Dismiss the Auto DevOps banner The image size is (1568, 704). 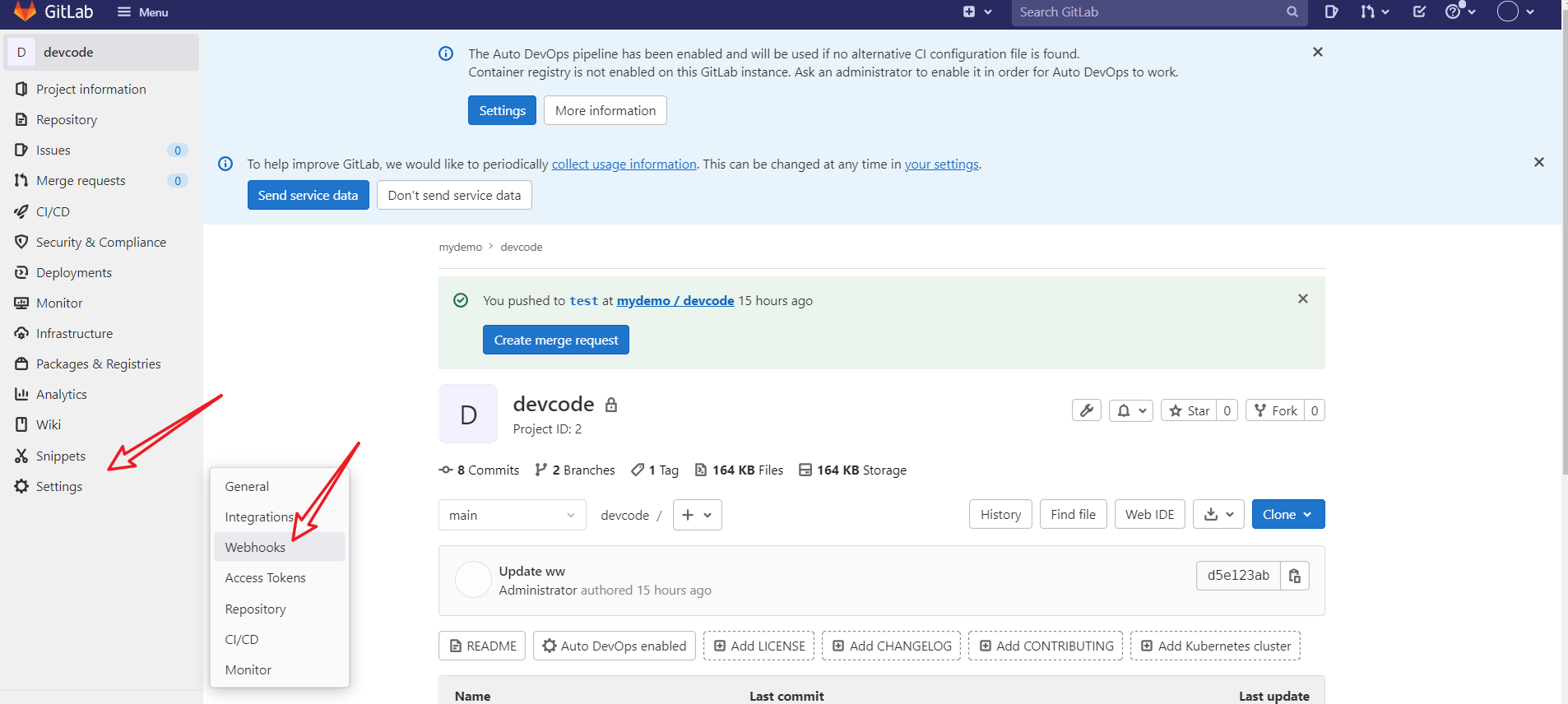pyautogui.click(x=1318, y=52)
